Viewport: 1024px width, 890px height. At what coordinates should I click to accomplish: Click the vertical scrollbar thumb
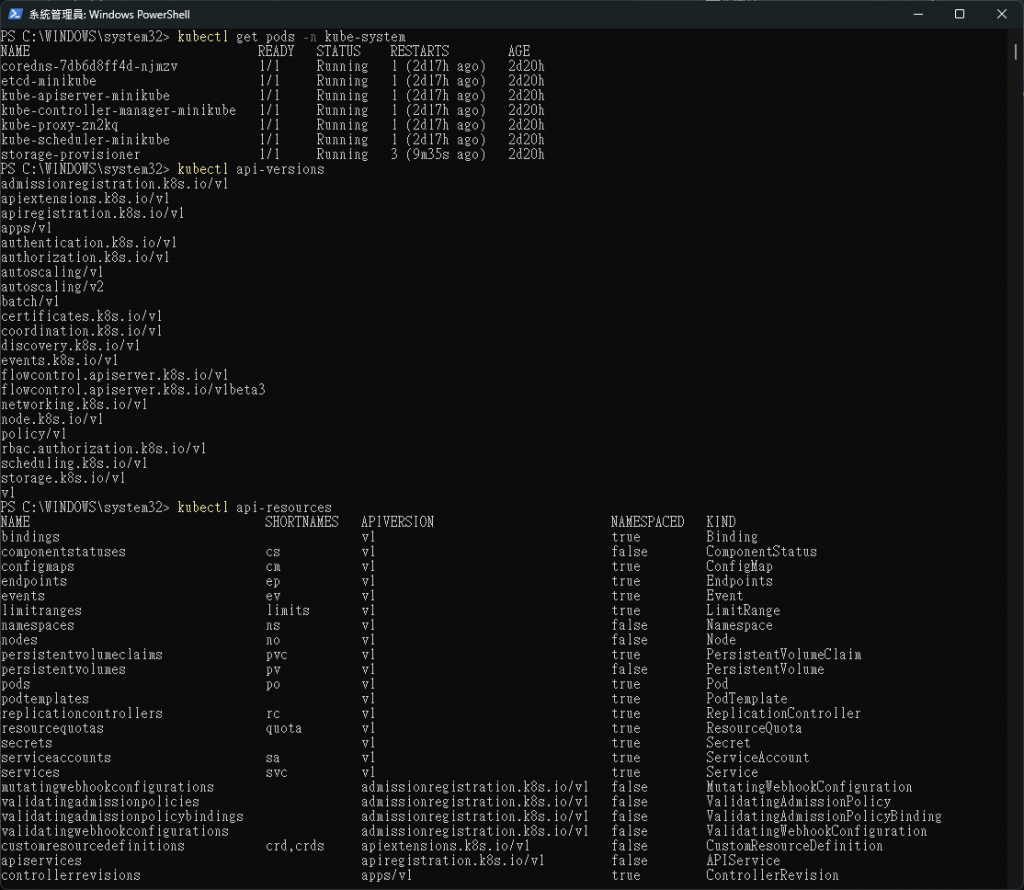coord(1016,52)
